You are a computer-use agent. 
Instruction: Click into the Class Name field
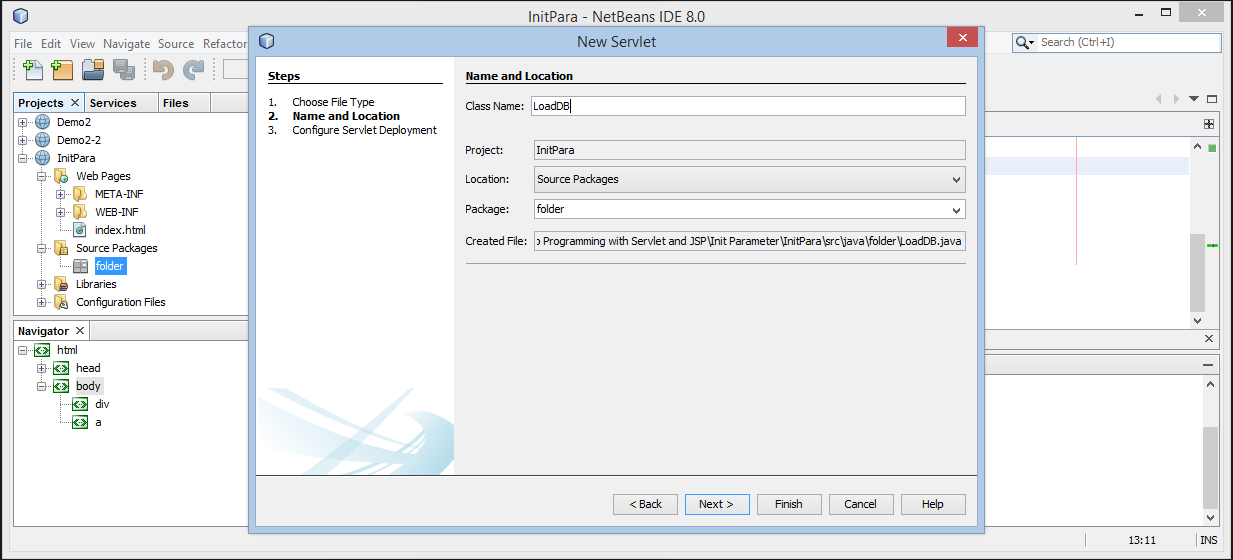[748, 106]
